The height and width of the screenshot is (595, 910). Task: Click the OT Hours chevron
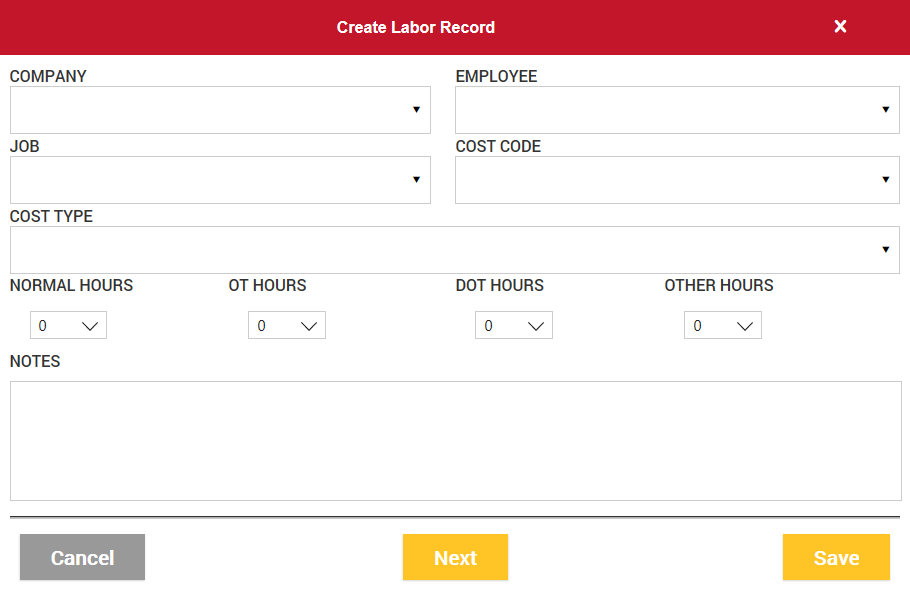309,326
